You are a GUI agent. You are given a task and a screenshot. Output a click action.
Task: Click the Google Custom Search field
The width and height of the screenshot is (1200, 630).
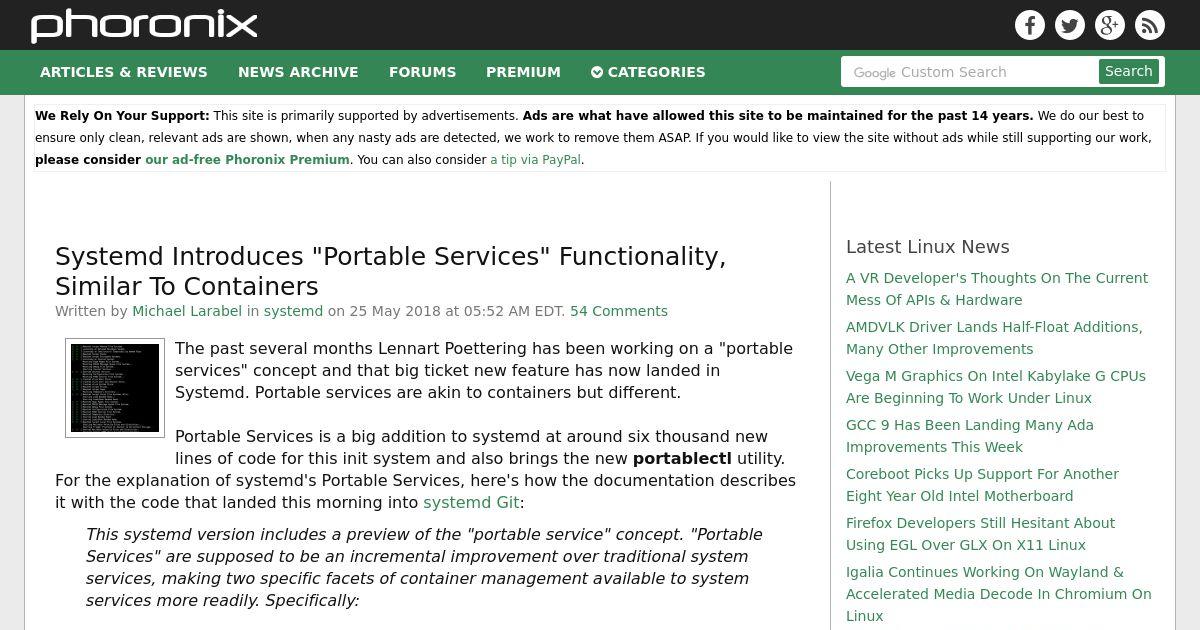(969, 72)
